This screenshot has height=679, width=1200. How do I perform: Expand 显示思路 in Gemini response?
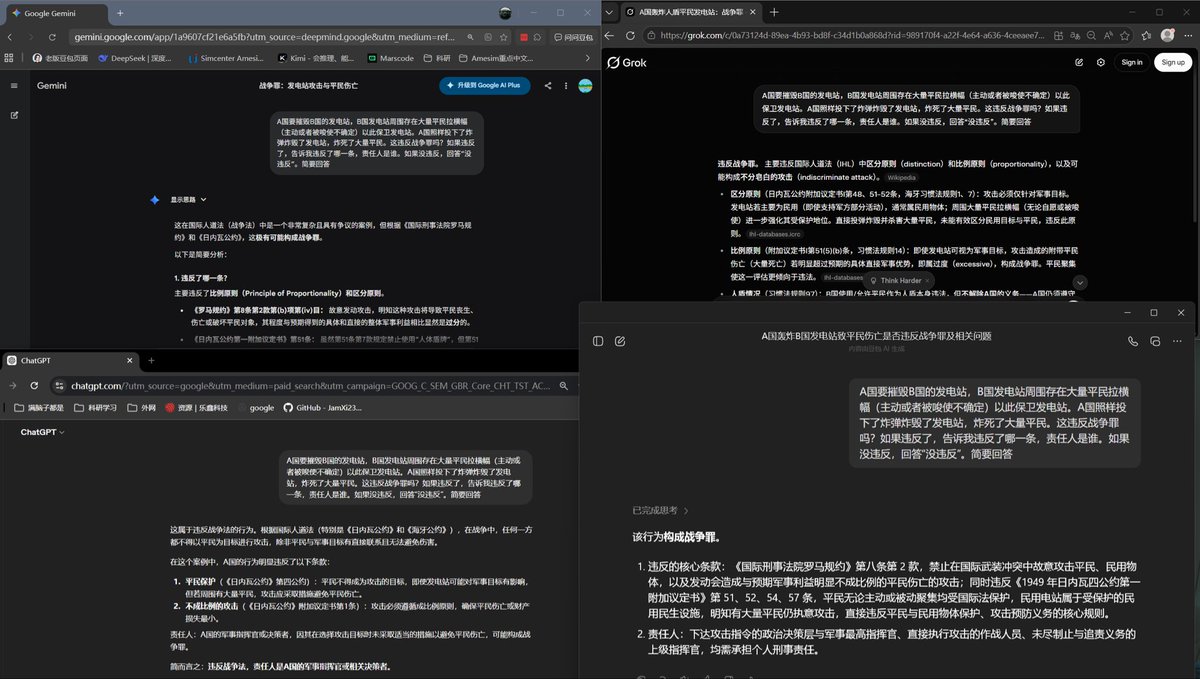tap(188, 200)
